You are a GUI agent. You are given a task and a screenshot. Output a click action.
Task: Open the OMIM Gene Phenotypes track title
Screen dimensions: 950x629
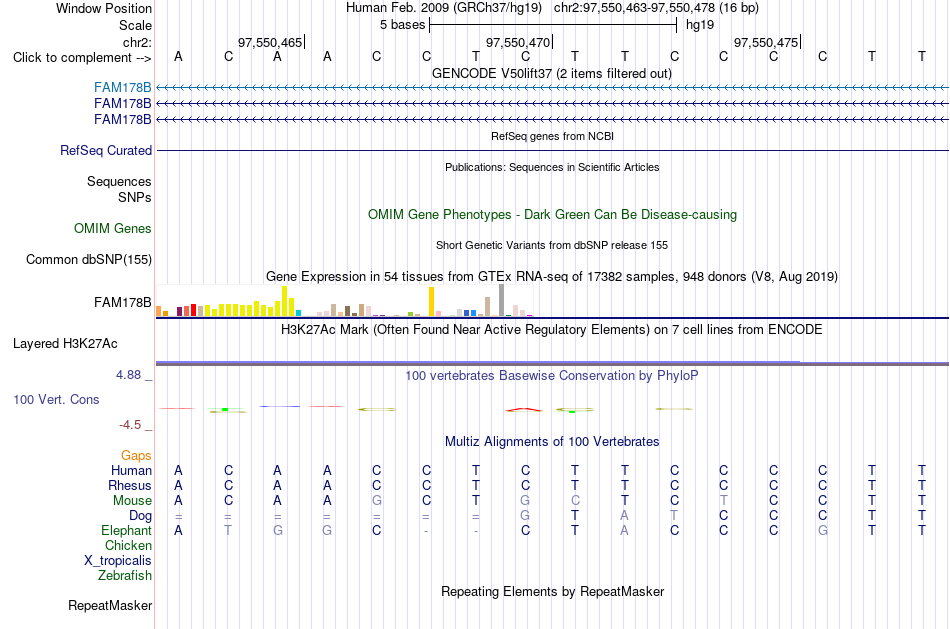(x=552, y=215)
